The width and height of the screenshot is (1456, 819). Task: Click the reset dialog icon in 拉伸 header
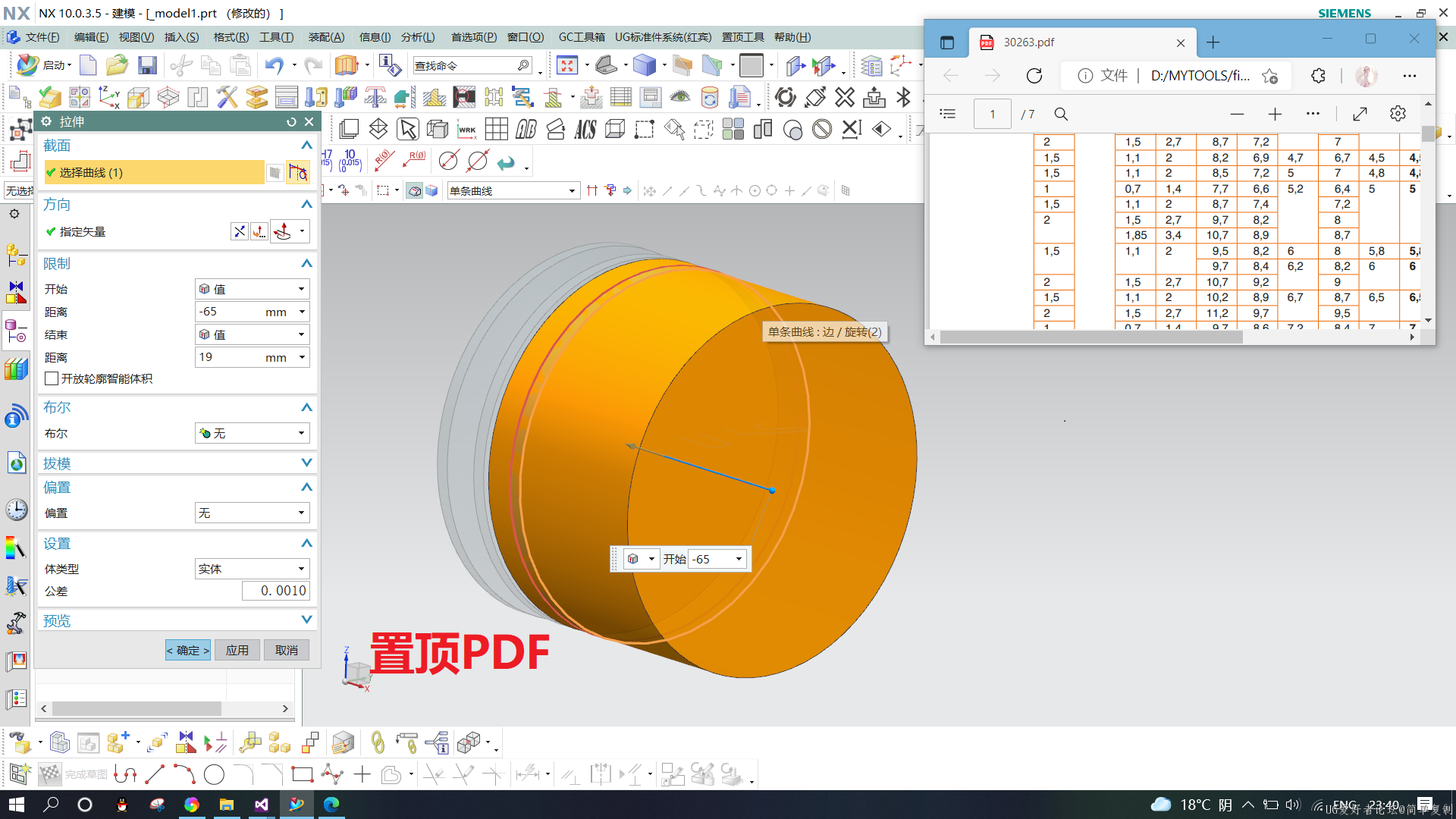tap(291, 121)
